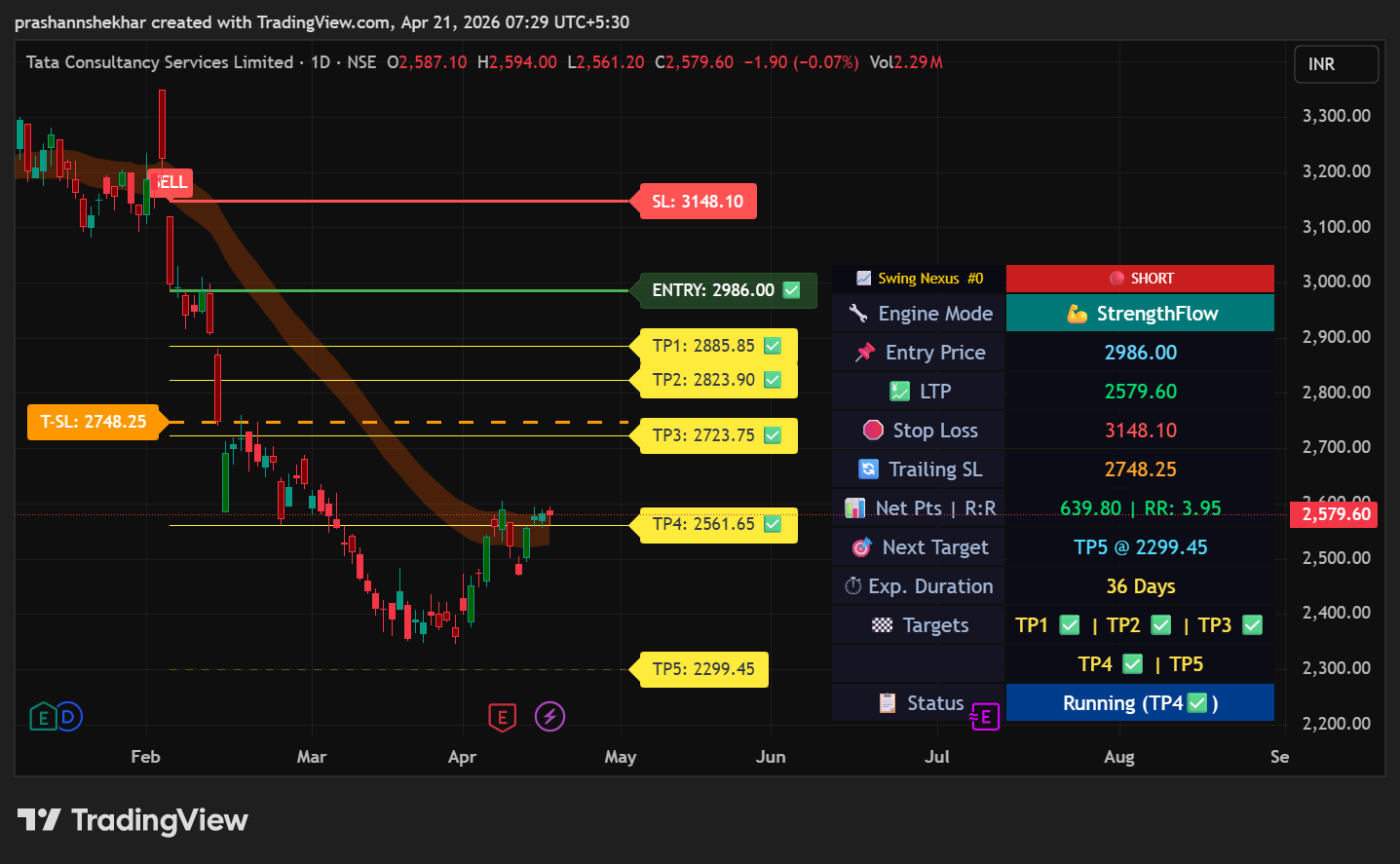Click the 639.80 | RR: 3.95 value

tap(1140, 508)
